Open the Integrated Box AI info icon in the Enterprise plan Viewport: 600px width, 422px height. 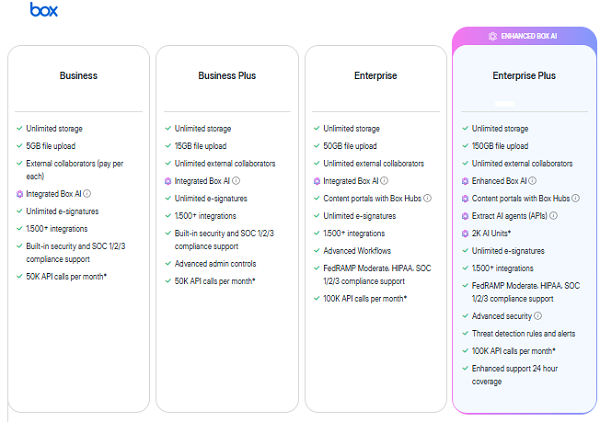(x=385, y=181)
